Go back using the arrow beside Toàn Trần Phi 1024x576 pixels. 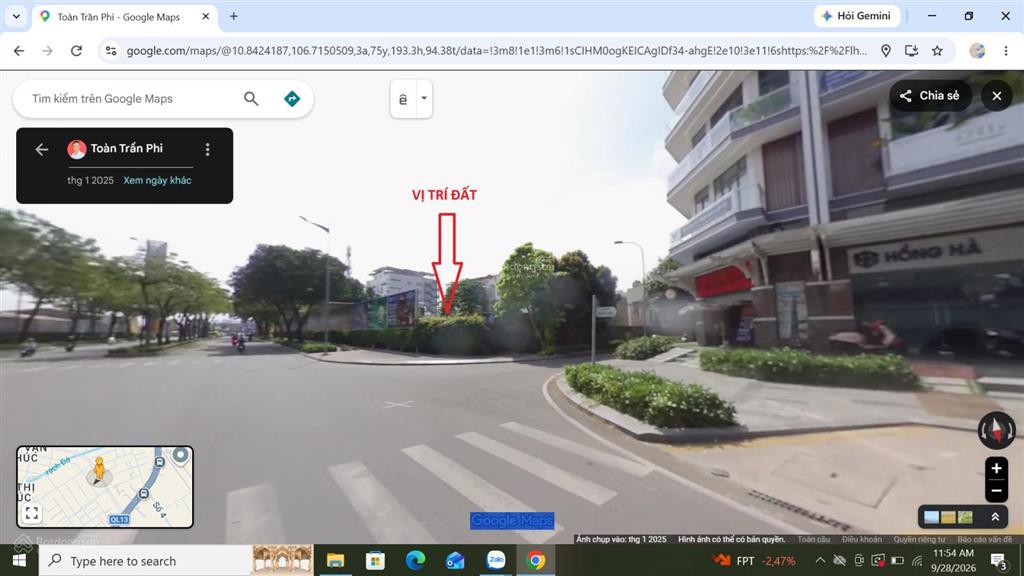point(42,150)
